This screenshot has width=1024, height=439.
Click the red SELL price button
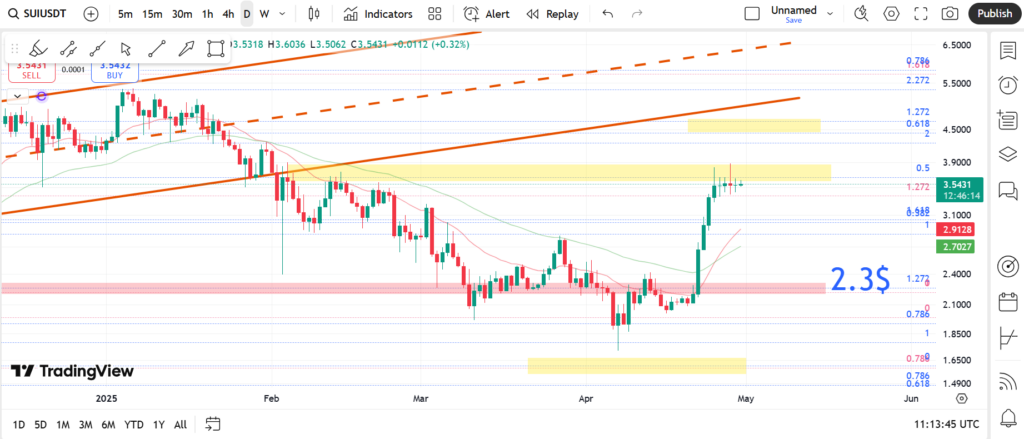[29, 70]
